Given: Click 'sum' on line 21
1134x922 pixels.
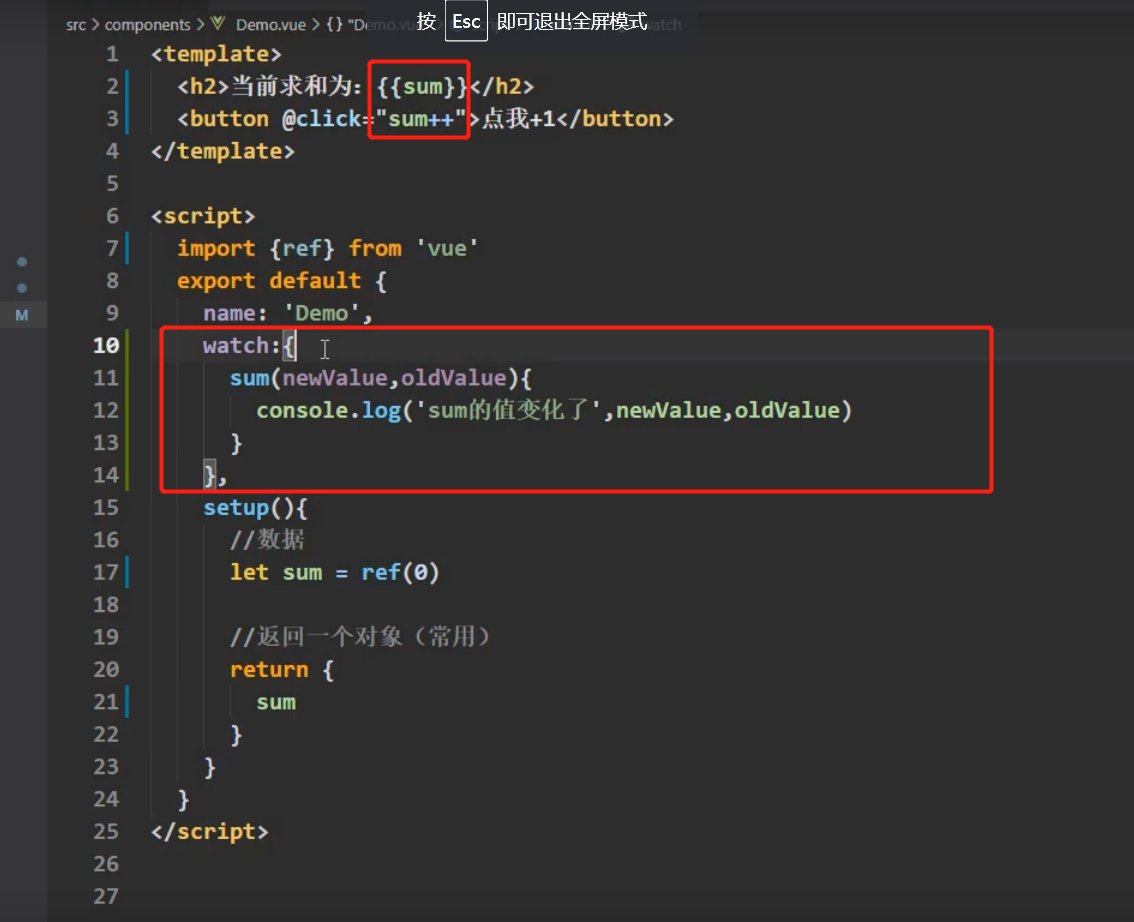Looking at the screenshot, I should [276, 702].
